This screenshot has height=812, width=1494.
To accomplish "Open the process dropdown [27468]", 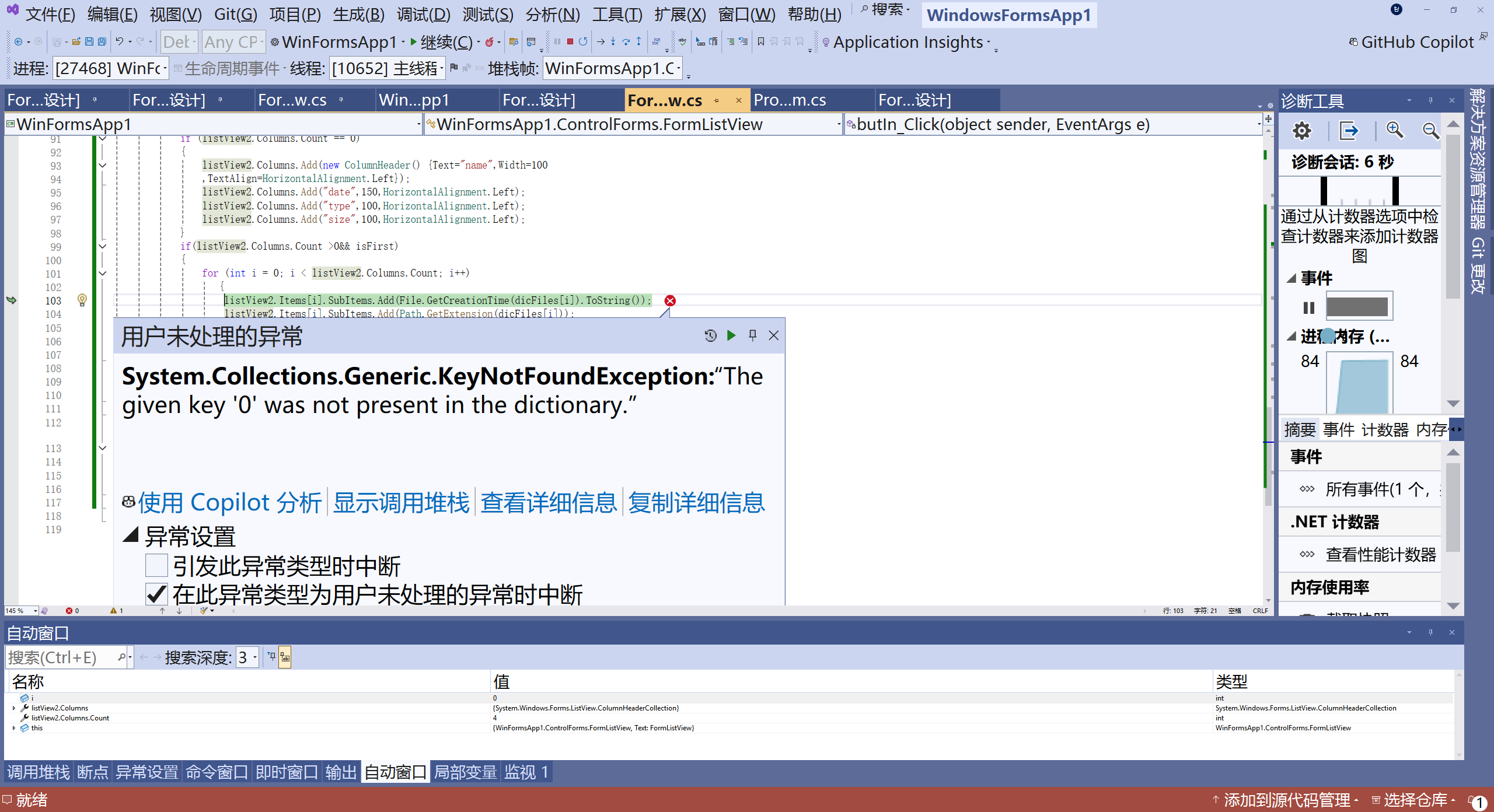I will (165, 69).
